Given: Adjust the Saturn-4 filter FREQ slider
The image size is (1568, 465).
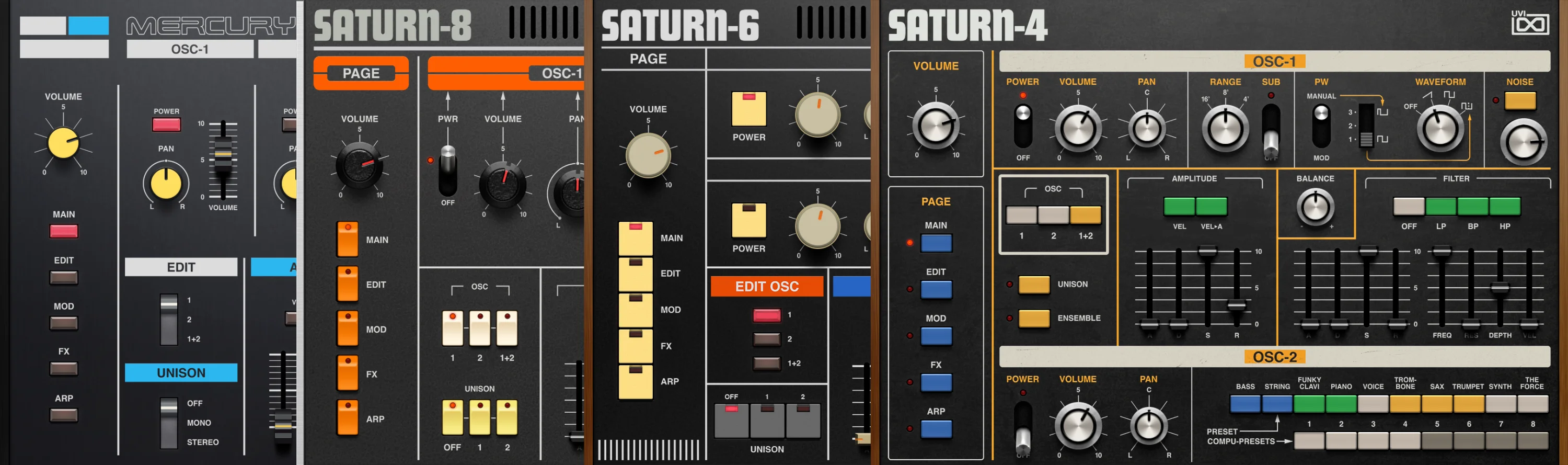Looking at the screenshot, I should click(1442, 251).
